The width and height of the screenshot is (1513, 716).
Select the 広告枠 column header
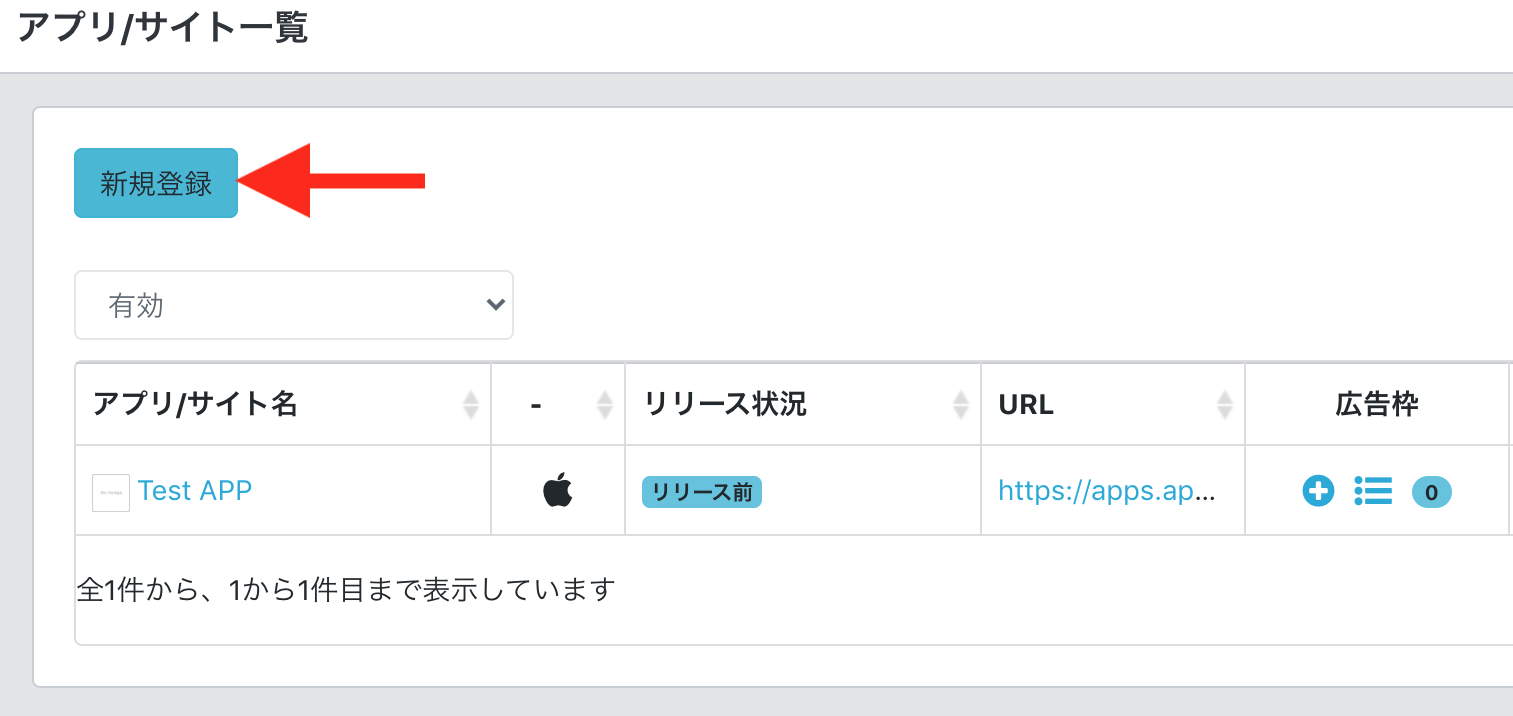[1377, 404]
